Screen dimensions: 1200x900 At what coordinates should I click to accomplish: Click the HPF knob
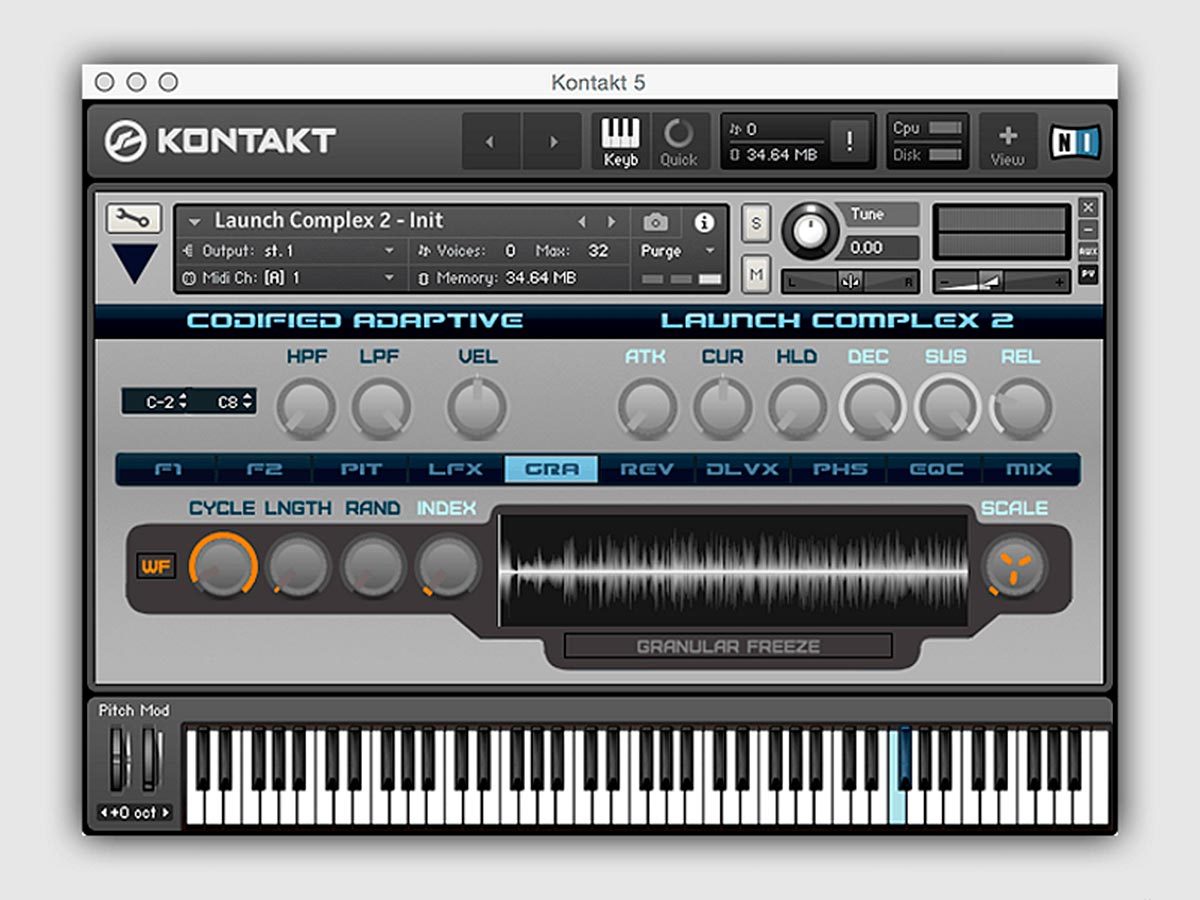pos(306,407)
